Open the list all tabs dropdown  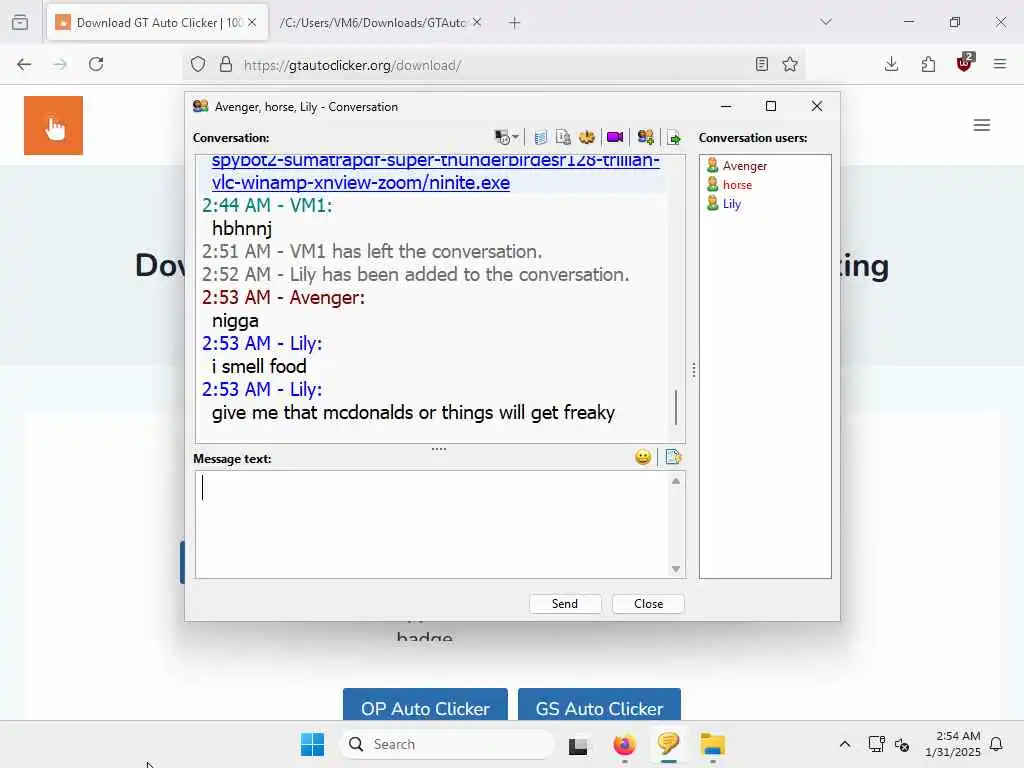tap(826, 22)
